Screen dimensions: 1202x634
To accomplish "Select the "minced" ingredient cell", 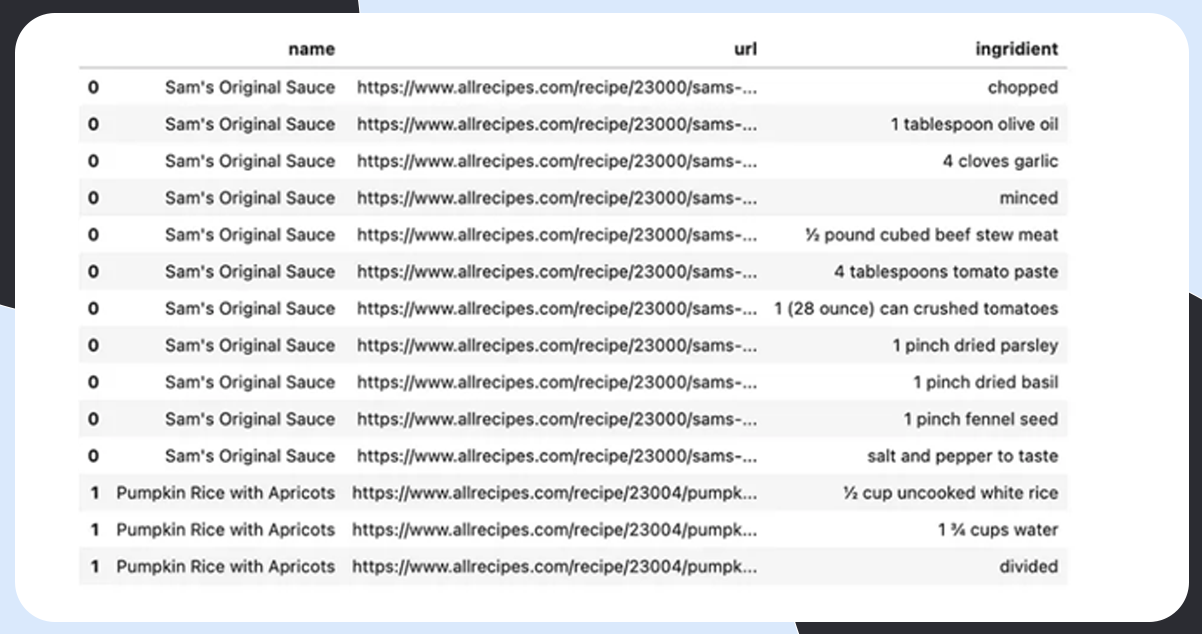I will [1028, 198].
